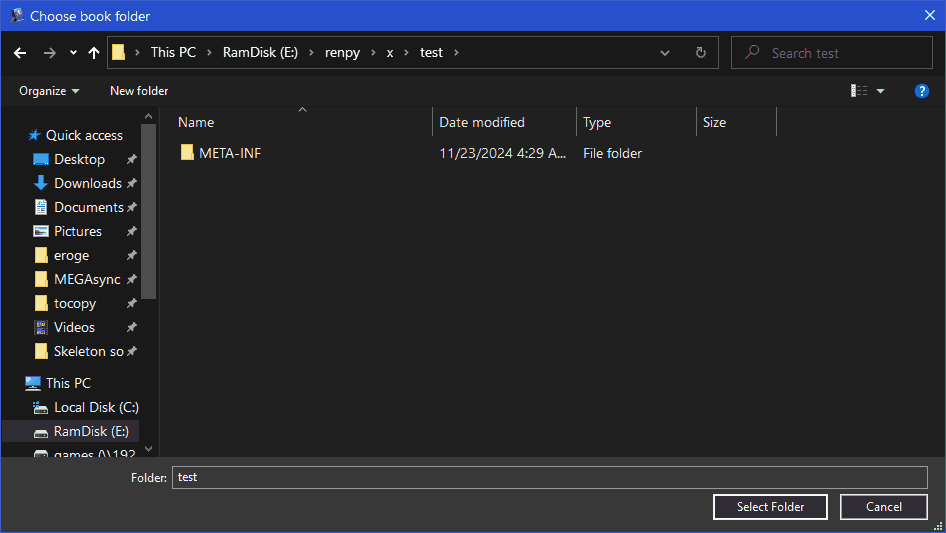
Task: Click the Quick access star icon
Action: point(34,135)
